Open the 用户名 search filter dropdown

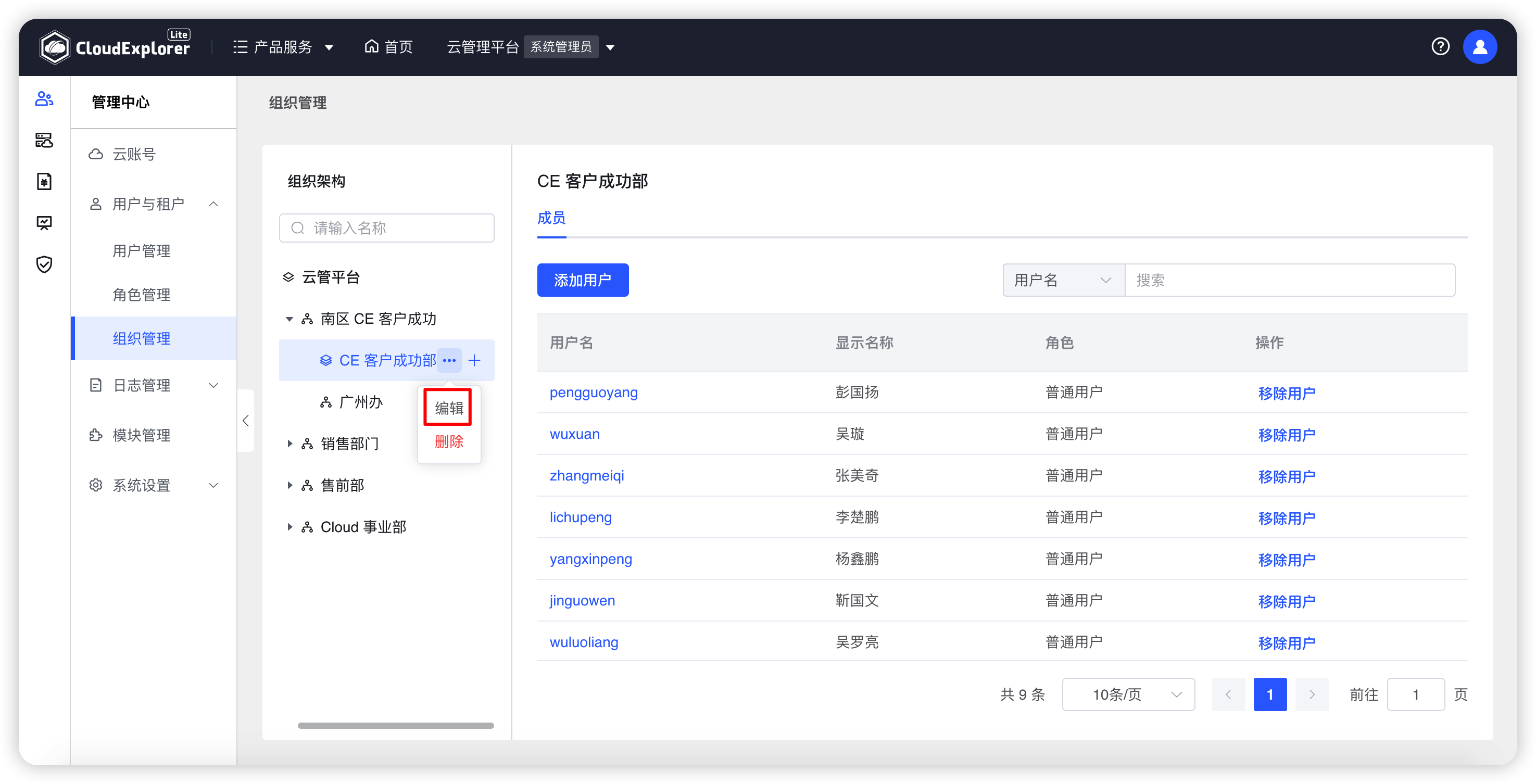click(1063, 280)
